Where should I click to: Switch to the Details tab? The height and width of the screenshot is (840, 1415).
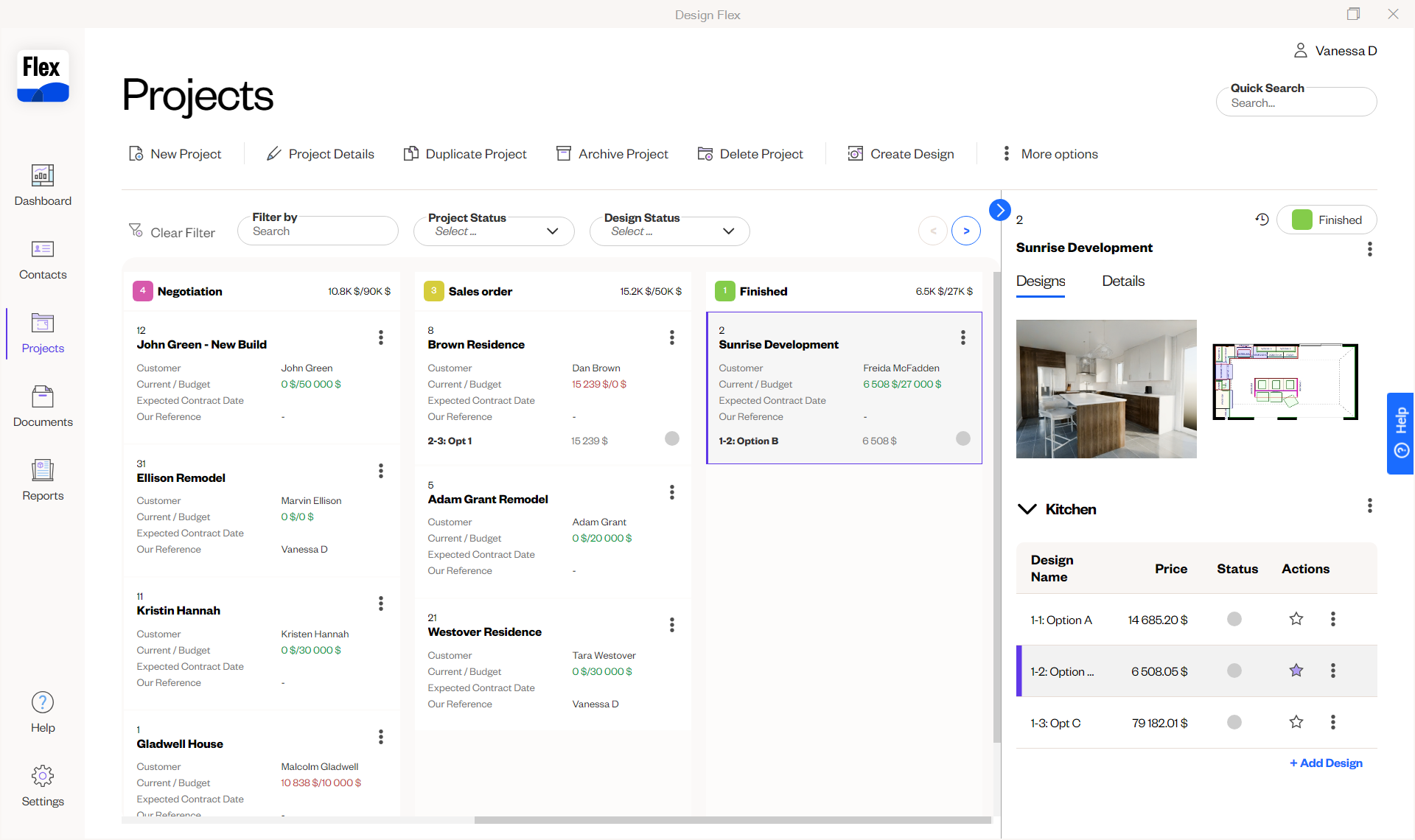point(1123,281)
